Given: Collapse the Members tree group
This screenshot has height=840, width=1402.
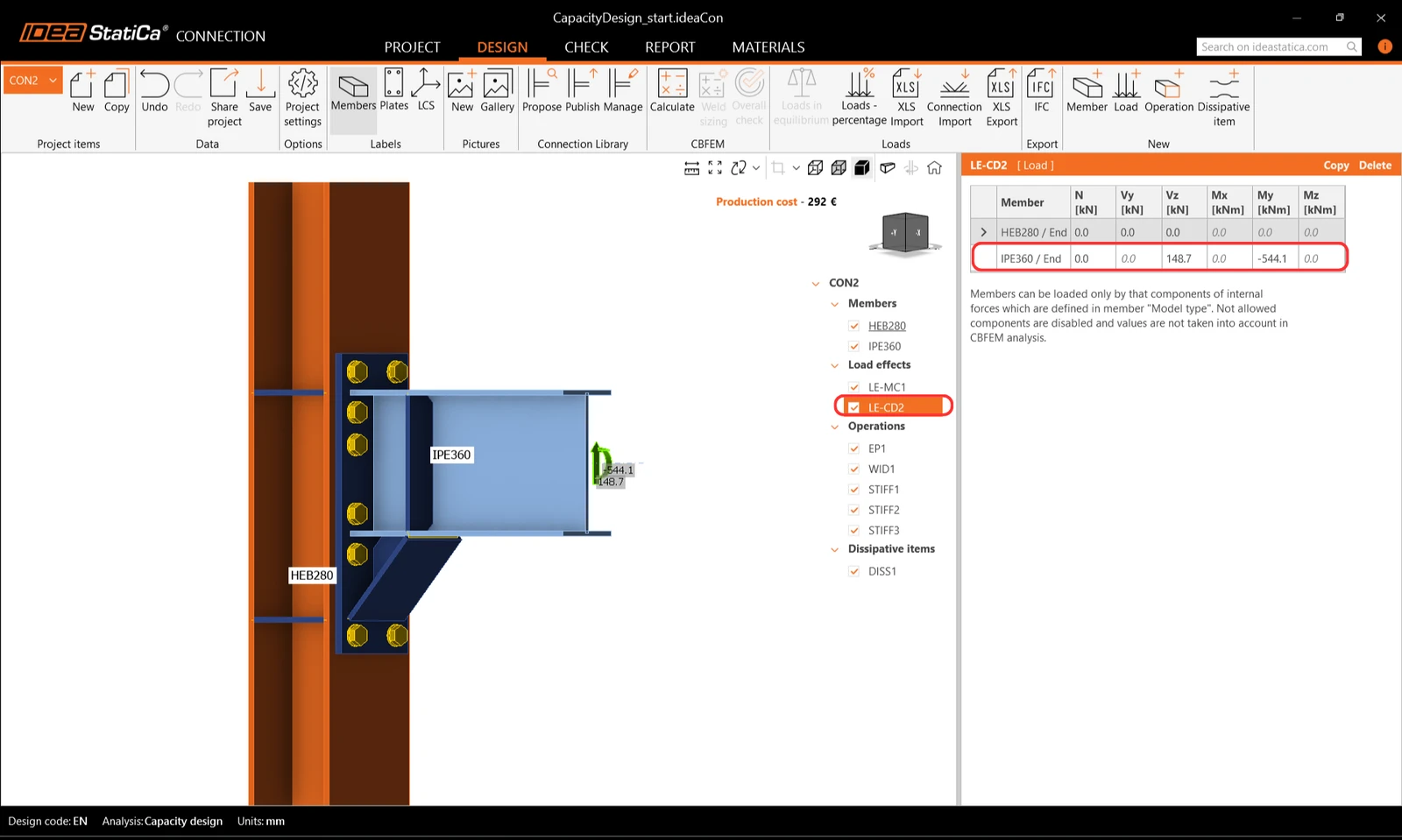Looking at the screenshot, I should pos(835,304).
